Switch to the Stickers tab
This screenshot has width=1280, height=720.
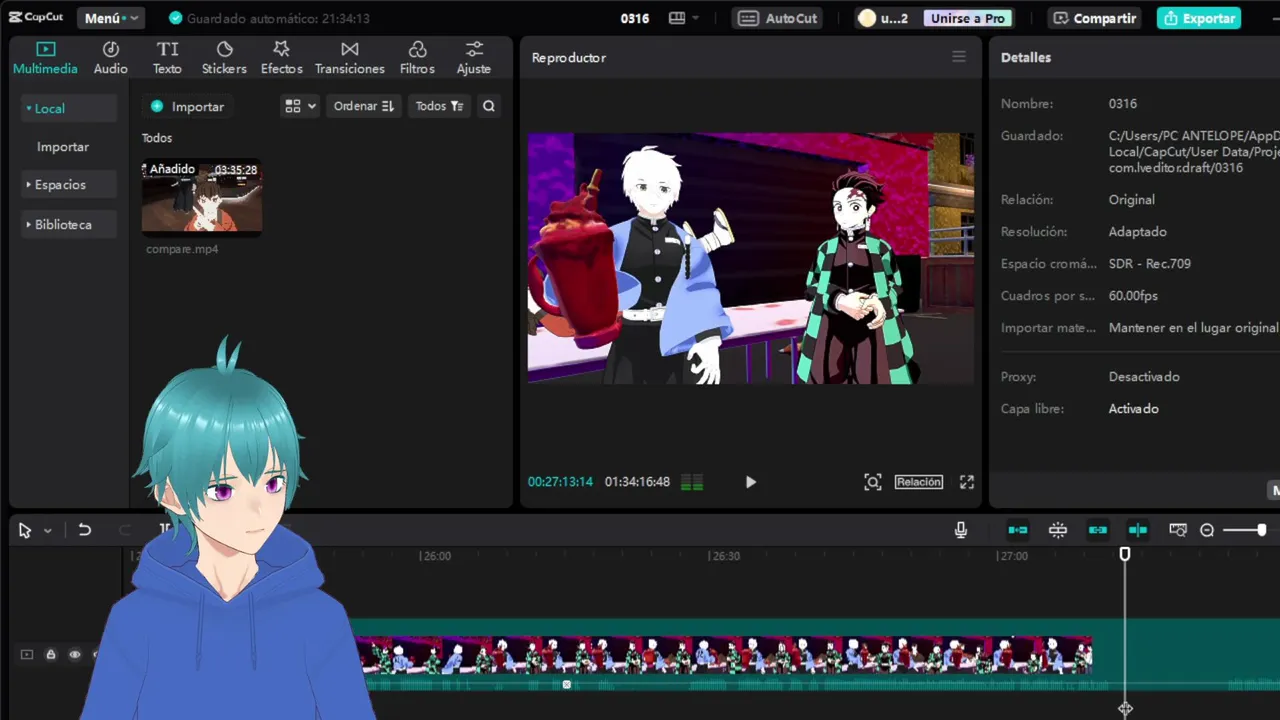click(x=224, y=58)
